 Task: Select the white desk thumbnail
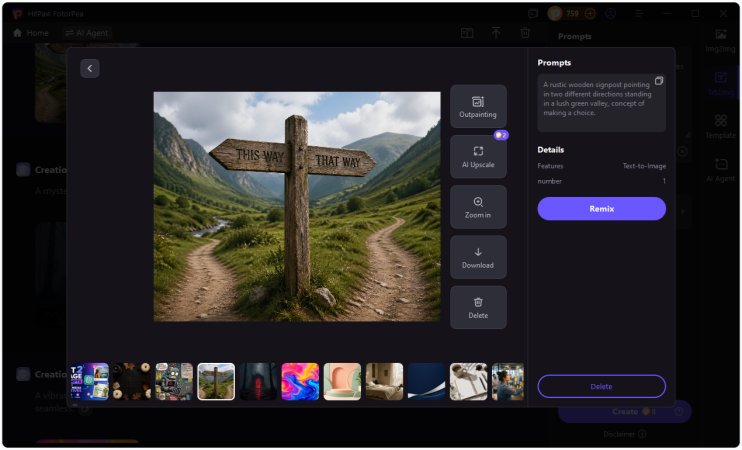tap(468, 381)
